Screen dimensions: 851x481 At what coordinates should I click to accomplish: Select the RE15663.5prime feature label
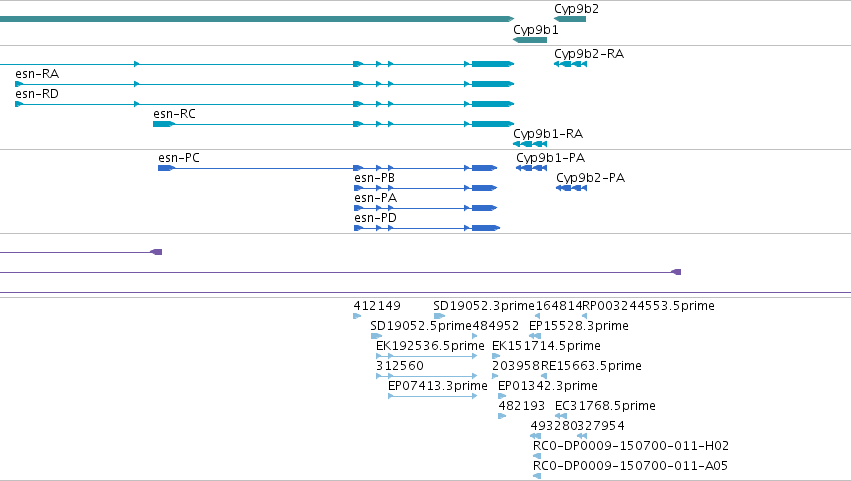tap(592, 365)
